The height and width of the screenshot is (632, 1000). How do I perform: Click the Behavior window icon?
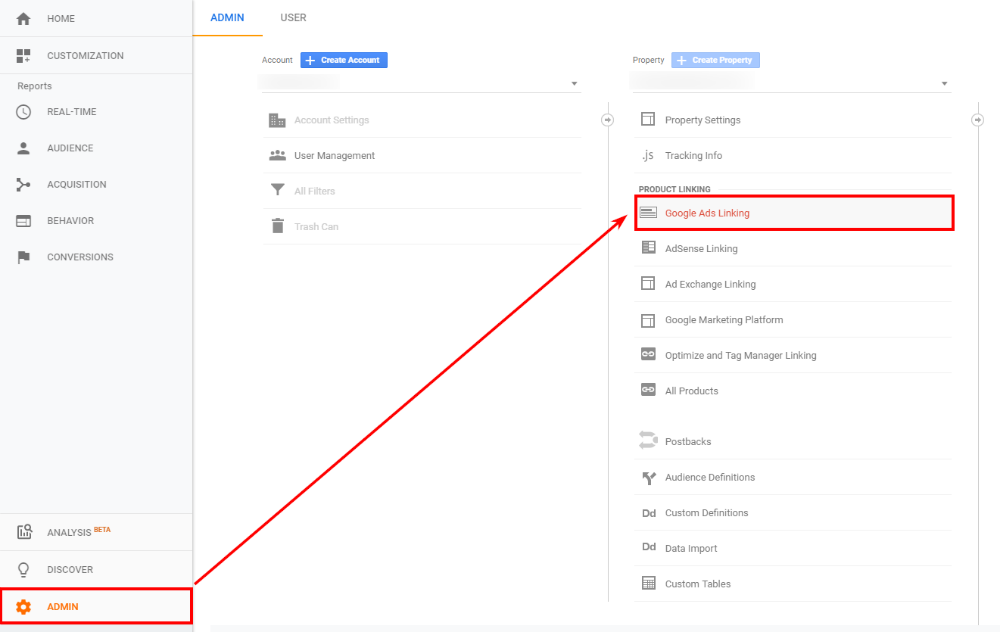pyautogui.click(x=24, y=221)
